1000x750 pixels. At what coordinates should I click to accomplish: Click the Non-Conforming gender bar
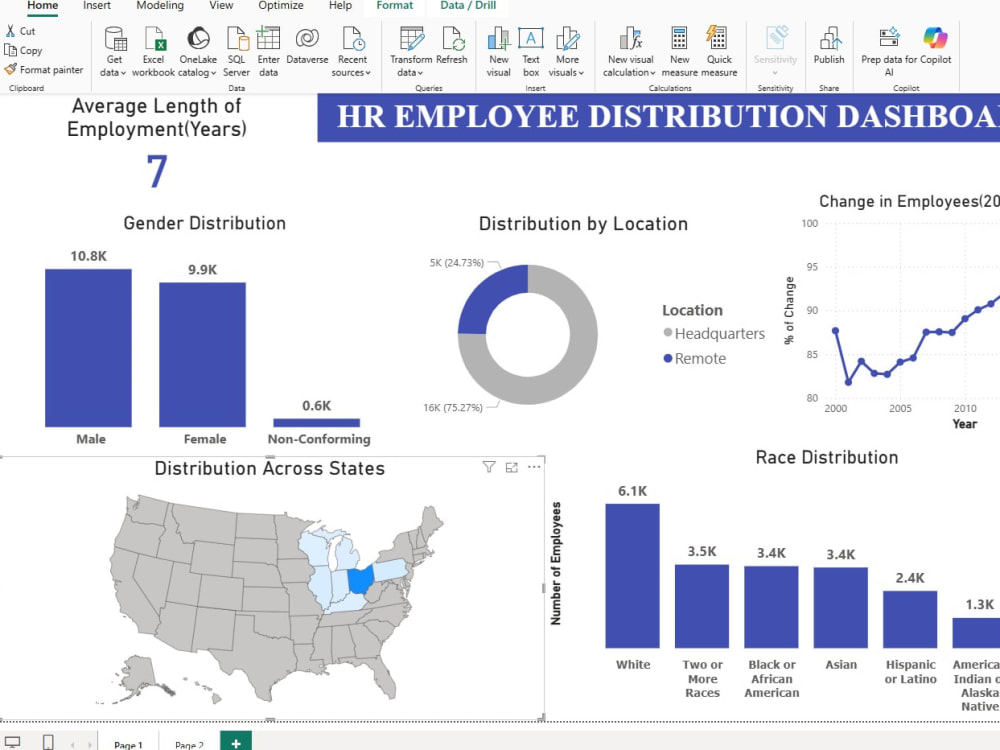pos(317,423)
